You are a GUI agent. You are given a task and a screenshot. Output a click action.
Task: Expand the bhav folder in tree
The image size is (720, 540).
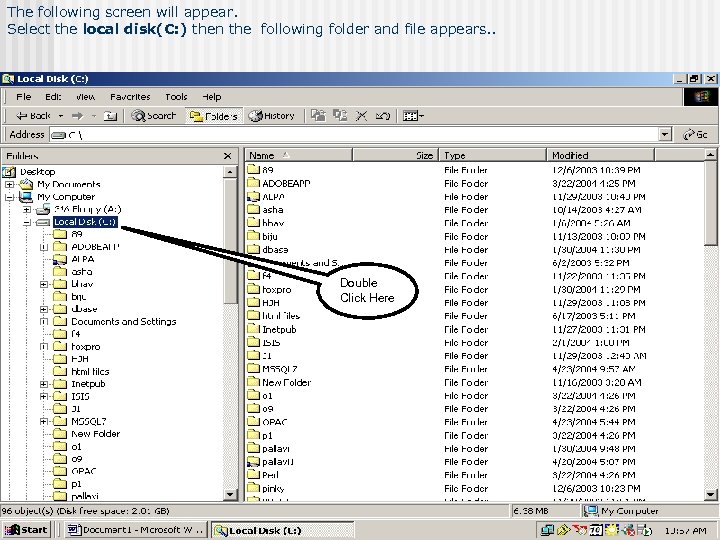pos(44,284)
